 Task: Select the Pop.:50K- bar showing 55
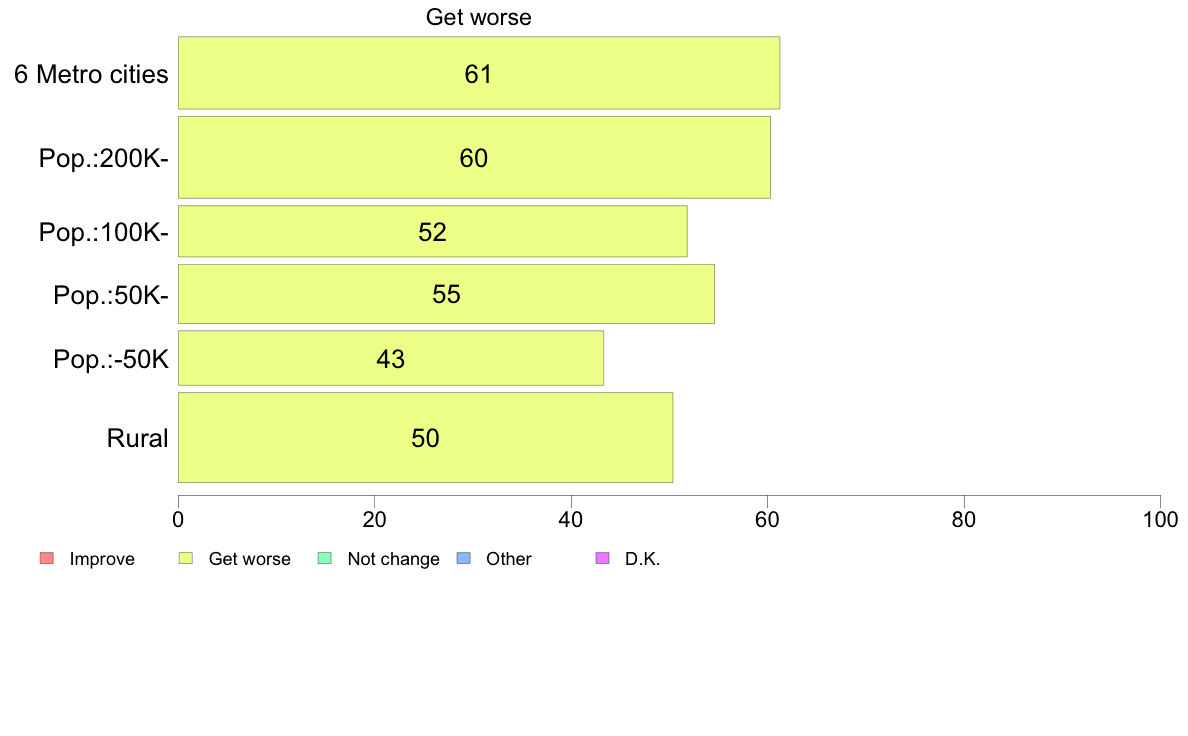pyautogui.click(x=446, y=294)
